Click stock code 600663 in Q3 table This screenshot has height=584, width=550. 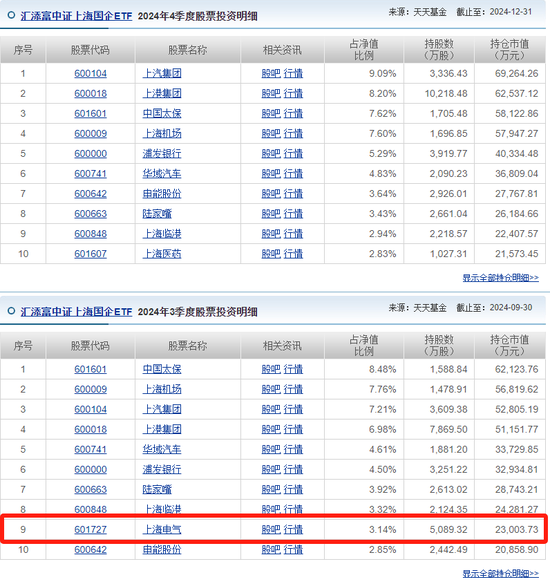click(90, 490)
